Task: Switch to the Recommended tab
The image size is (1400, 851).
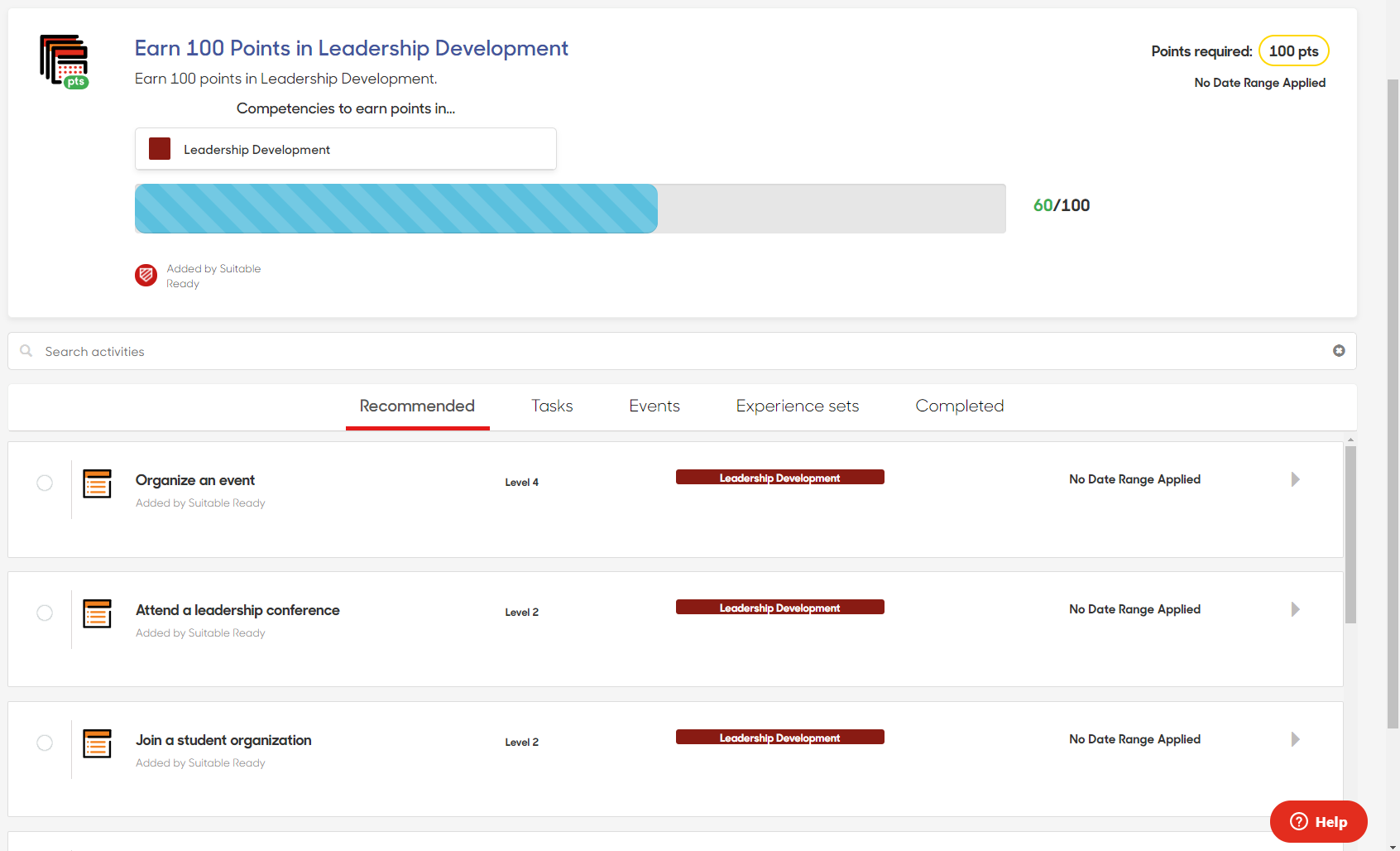Action: pos(417,406)
